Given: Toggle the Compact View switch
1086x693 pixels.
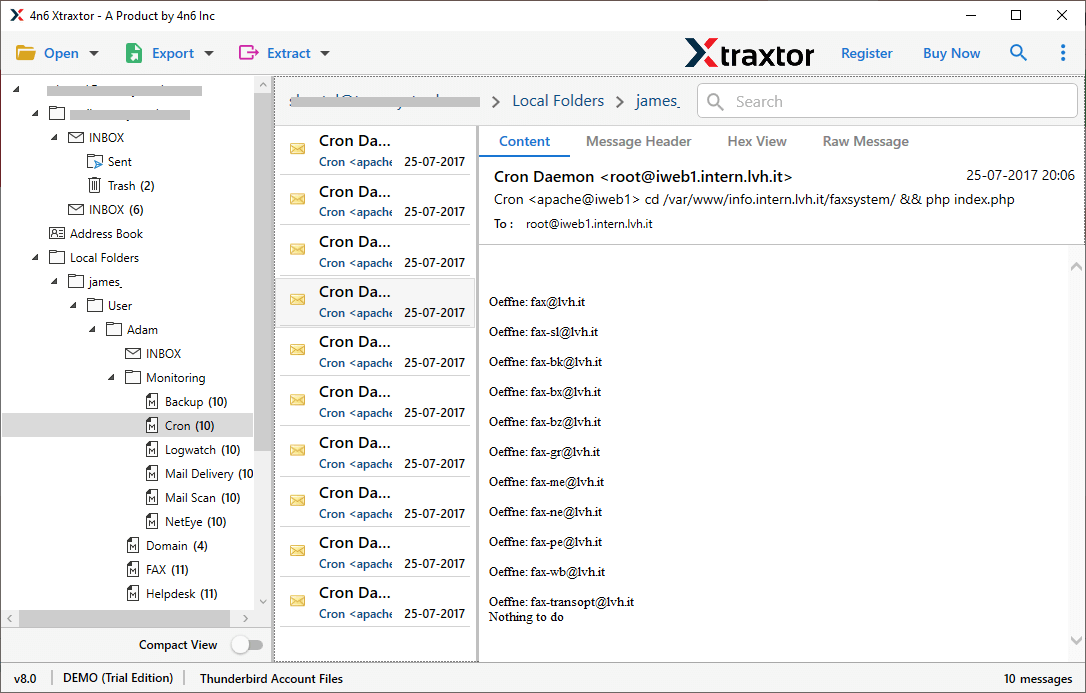Looking at the screenshot, I should [247, 645].
